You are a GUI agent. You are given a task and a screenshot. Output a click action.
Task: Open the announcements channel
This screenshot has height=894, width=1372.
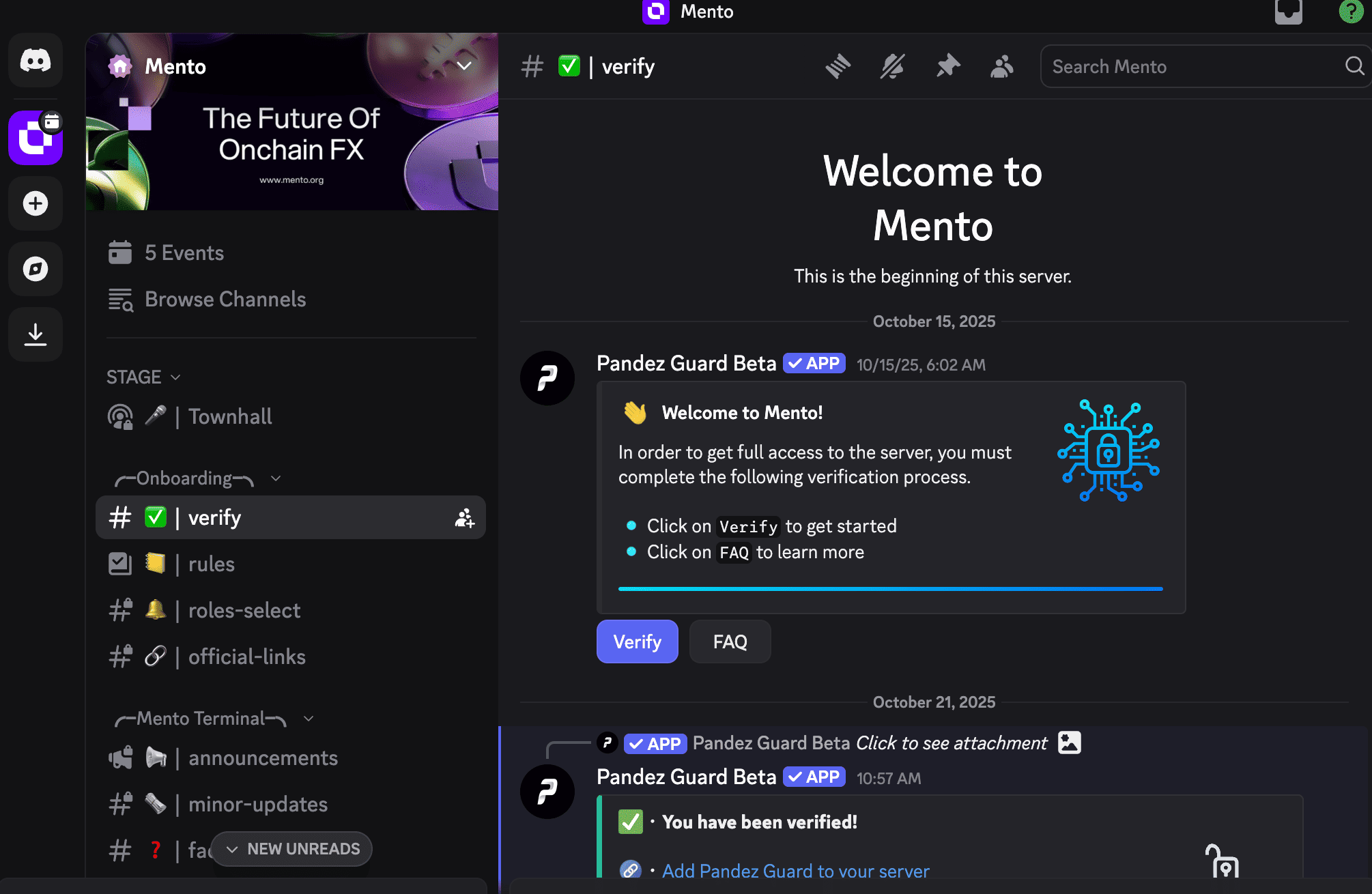[x=262, y=758]
